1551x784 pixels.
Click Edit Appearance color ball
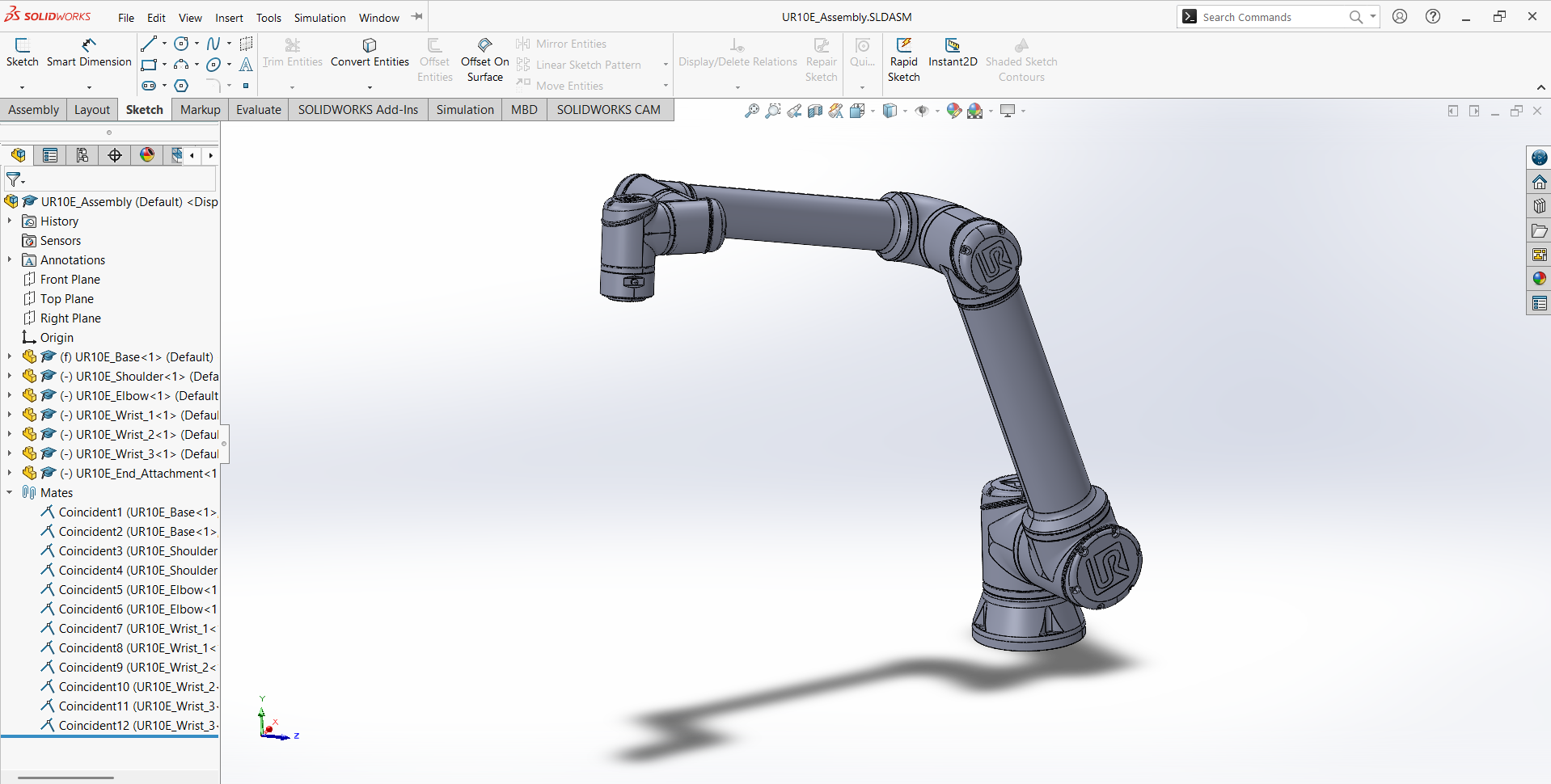tap(954, 111)
